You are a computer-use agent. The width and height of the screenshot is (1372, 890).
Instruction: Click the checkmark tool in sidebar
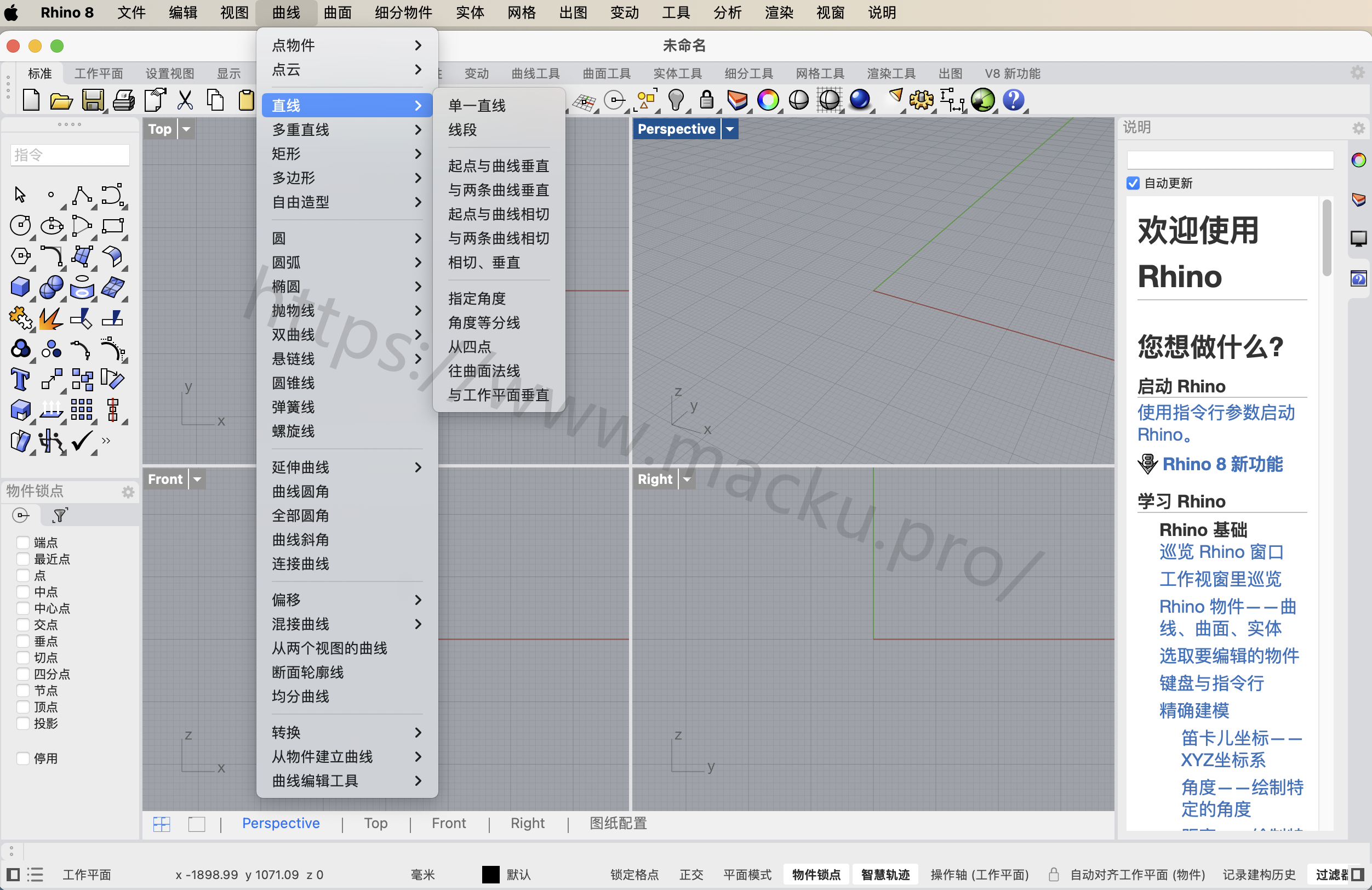(x=82, y=441)
